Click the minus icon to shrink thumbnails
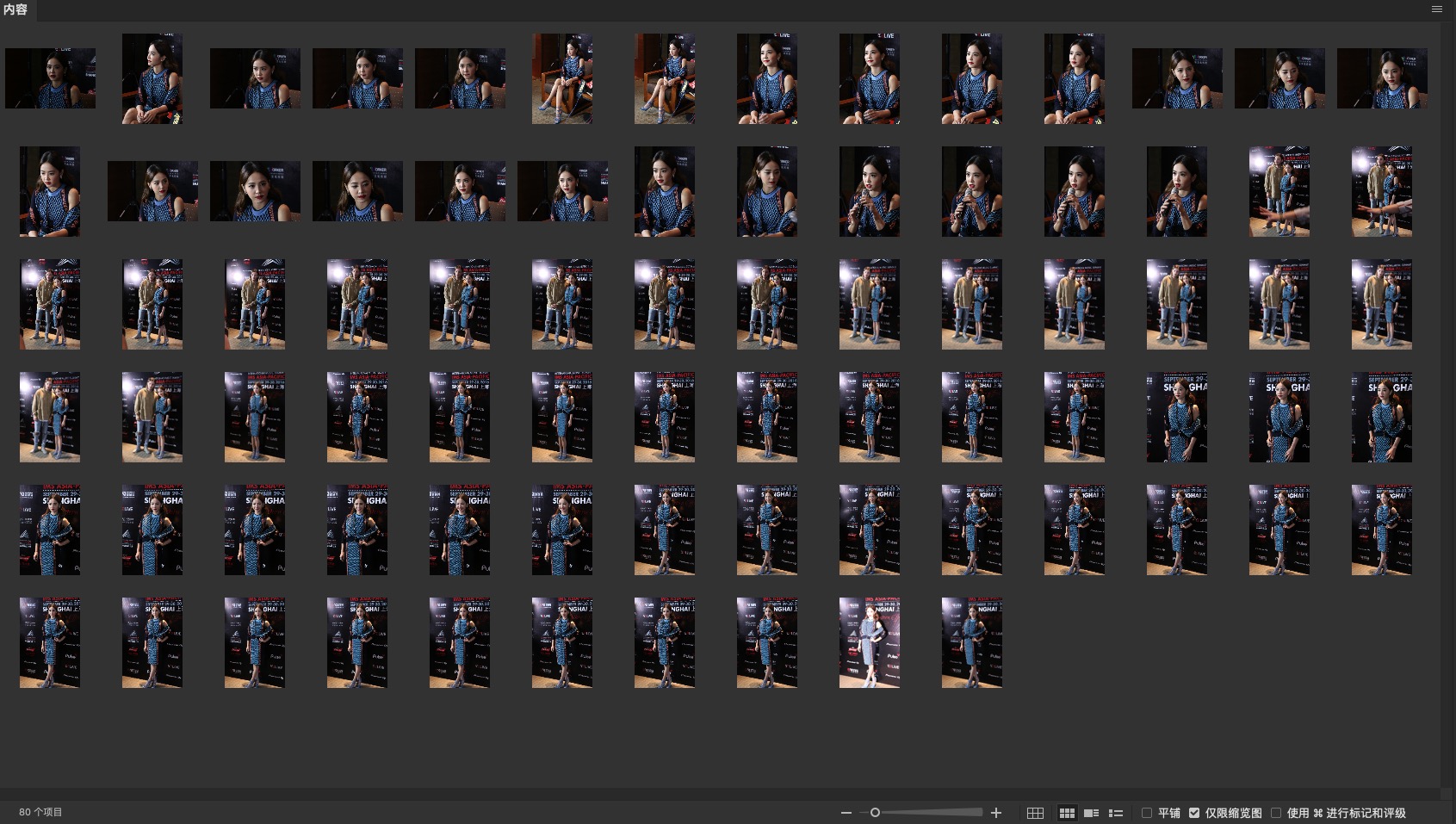Image resolution: width=1456 pixels, height=824 pixels. [x=846, y=813]
